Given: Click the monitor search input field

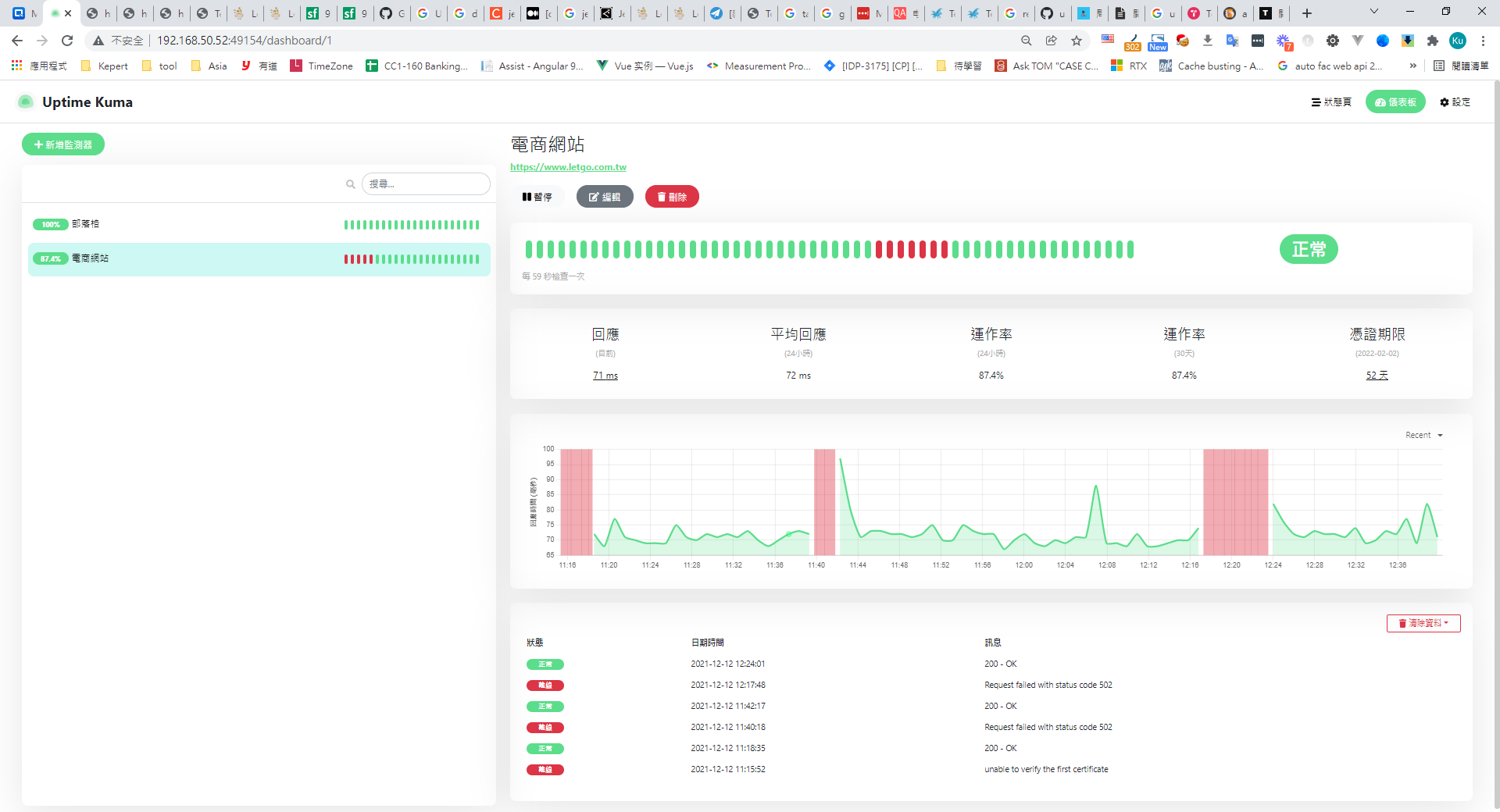Looking at the screenshot, I should (x=426, y=184).
